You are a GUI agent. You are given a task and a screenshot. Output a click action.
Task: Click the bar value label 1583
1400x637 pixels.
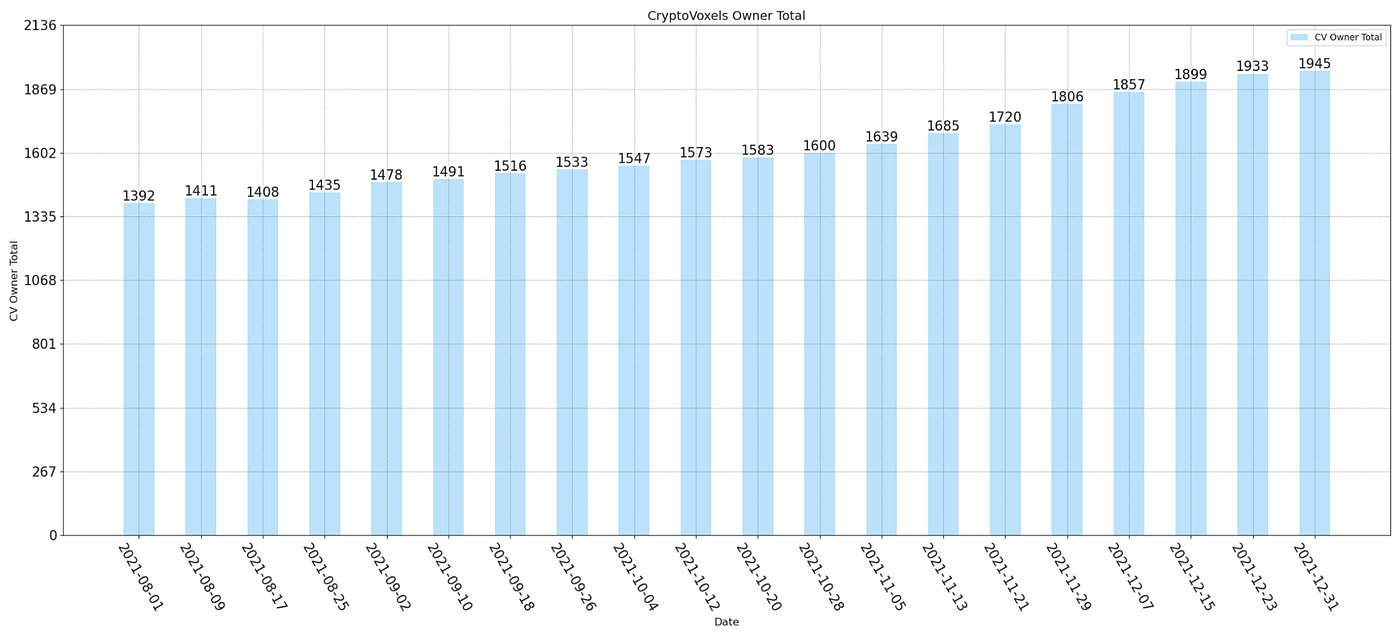[x=757, y=150]
